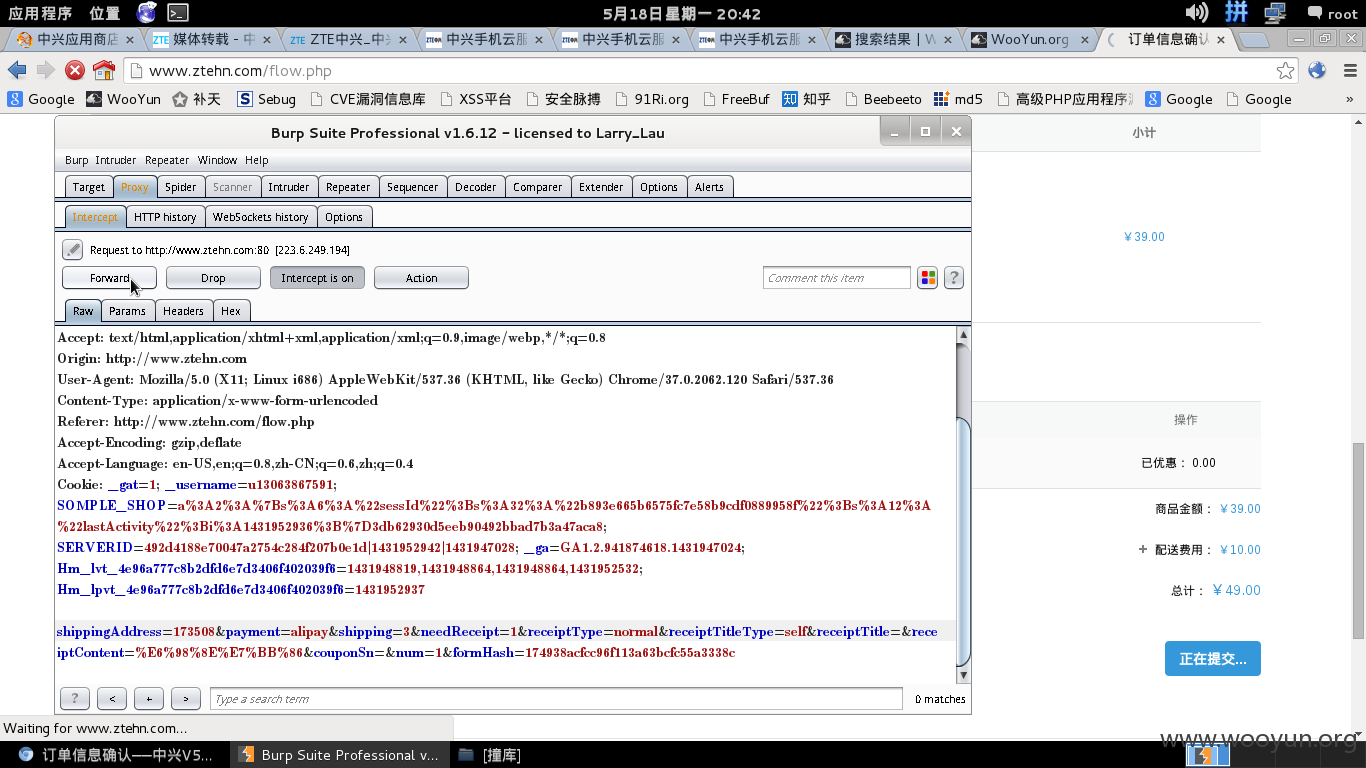Open the Google bookmark icon
The height and width of the screenshot is (768, 1366).
coord(41,99)
